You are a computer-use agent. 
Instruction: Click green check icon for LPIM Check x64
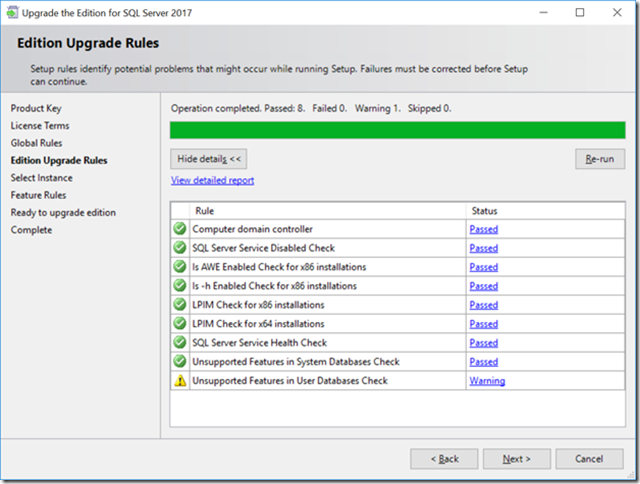180,324
